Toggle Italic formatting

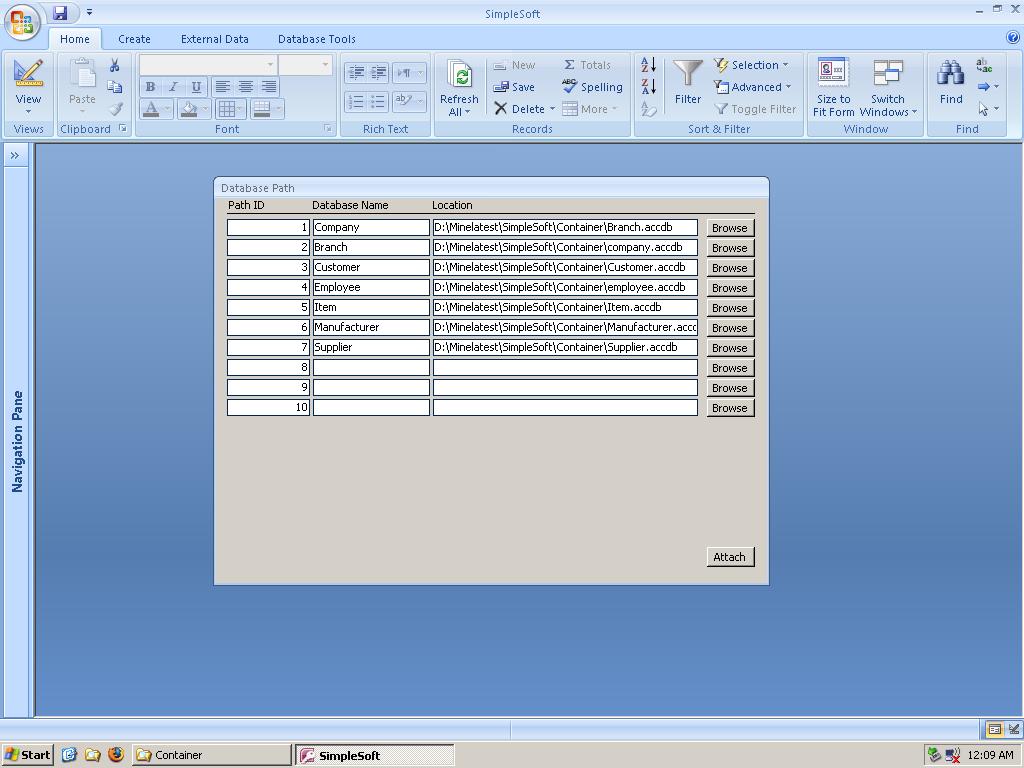pyautogui.click(x=173, y=87)
